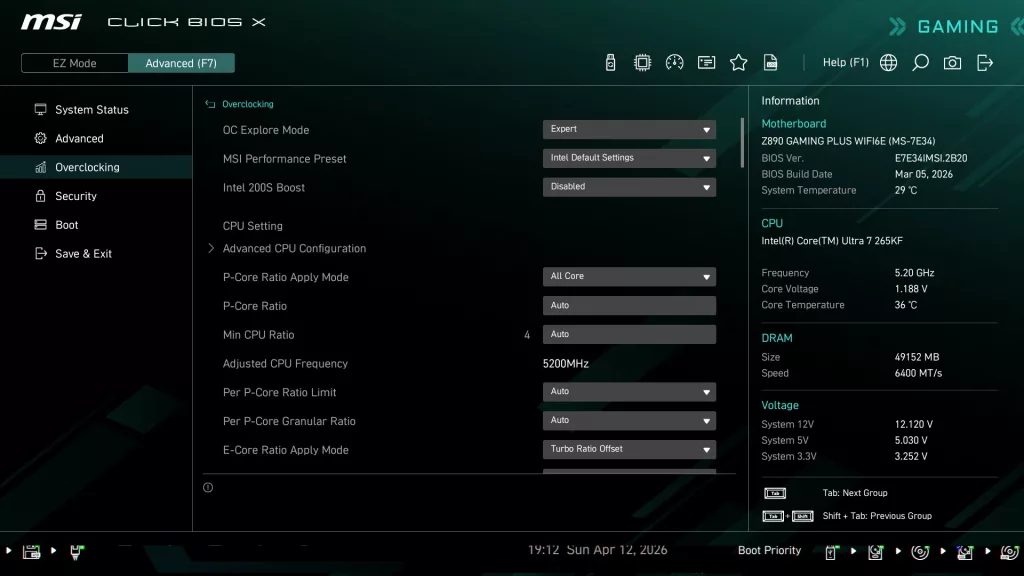Select the Advanced (F7) mode tab
The height and width of the screenshot is (576, 1024).
(x=181, y=63)
